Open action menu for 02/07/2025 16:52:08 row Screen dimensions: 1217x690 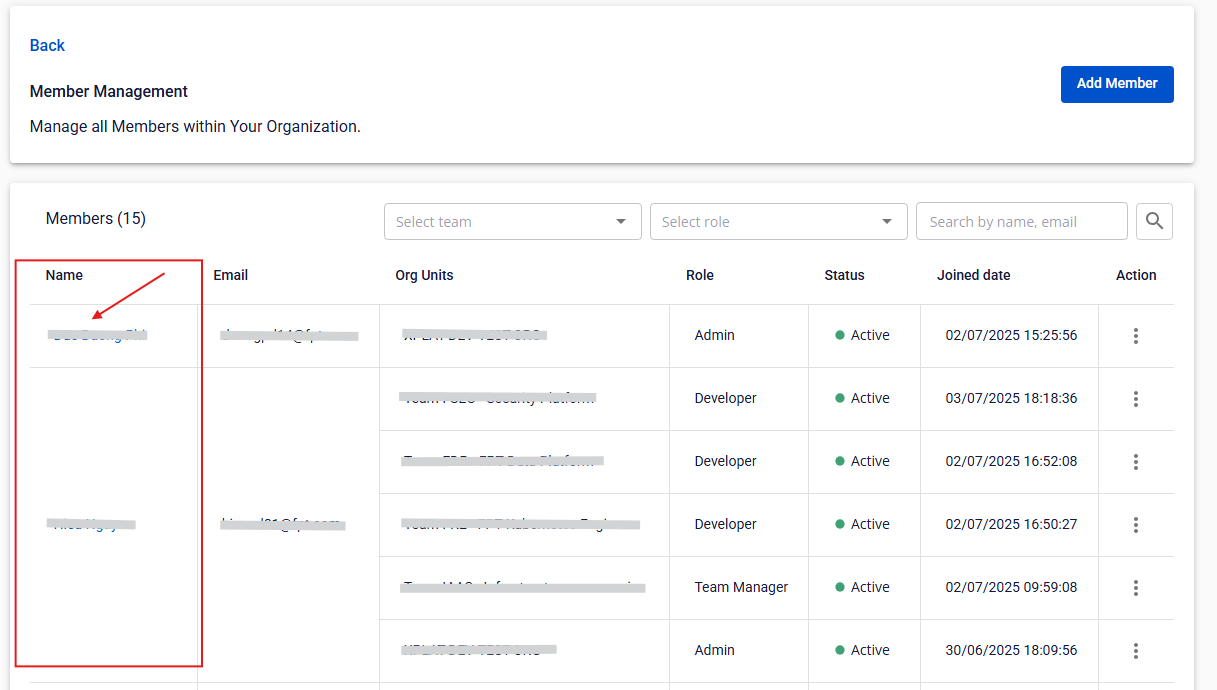tap(1135, 462)
